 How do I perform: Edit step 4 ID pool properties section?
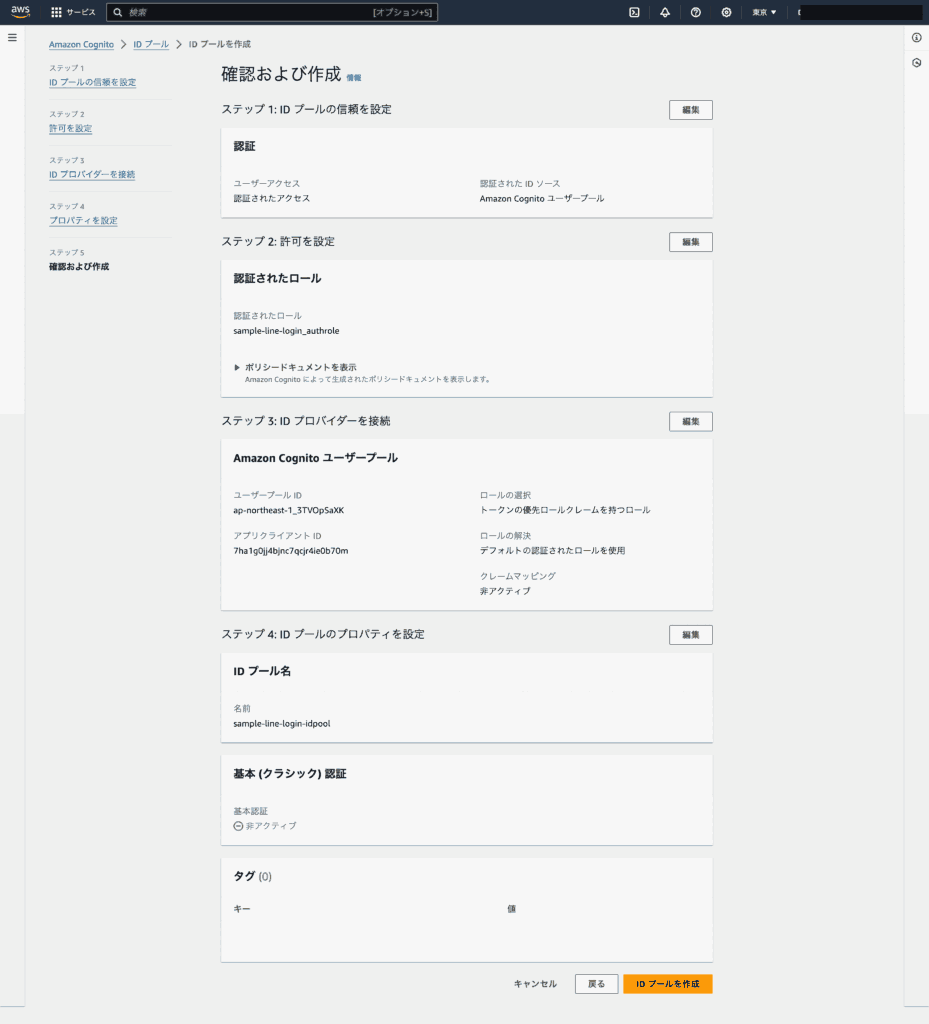click(690, 635)
